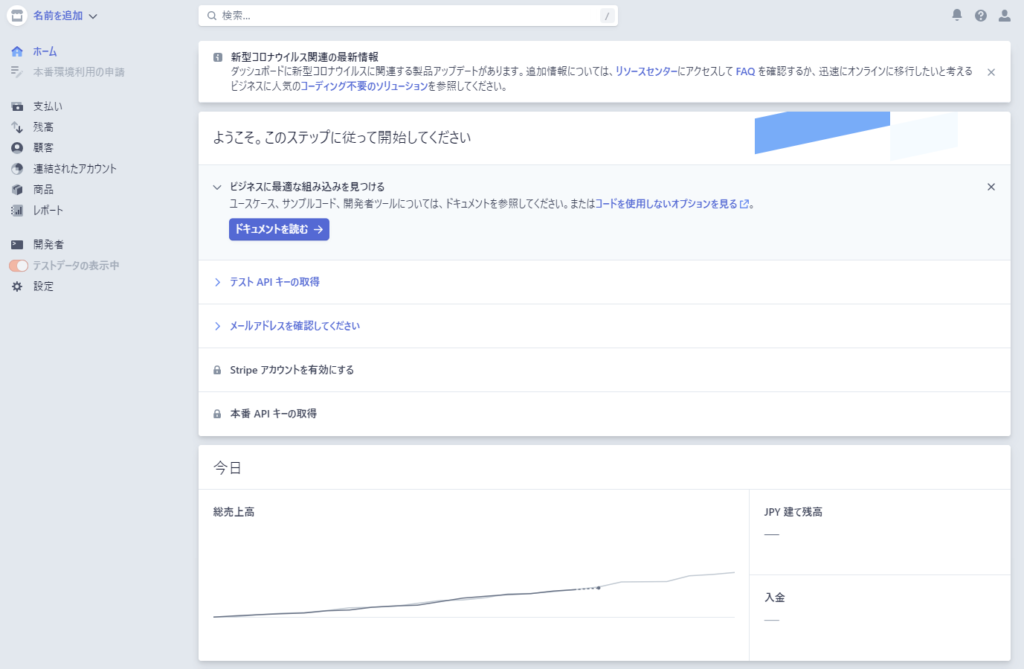Click the Stripe アカウントを有効にする step text
This screenshot has height=669, width=1024.
pos(292,370)
